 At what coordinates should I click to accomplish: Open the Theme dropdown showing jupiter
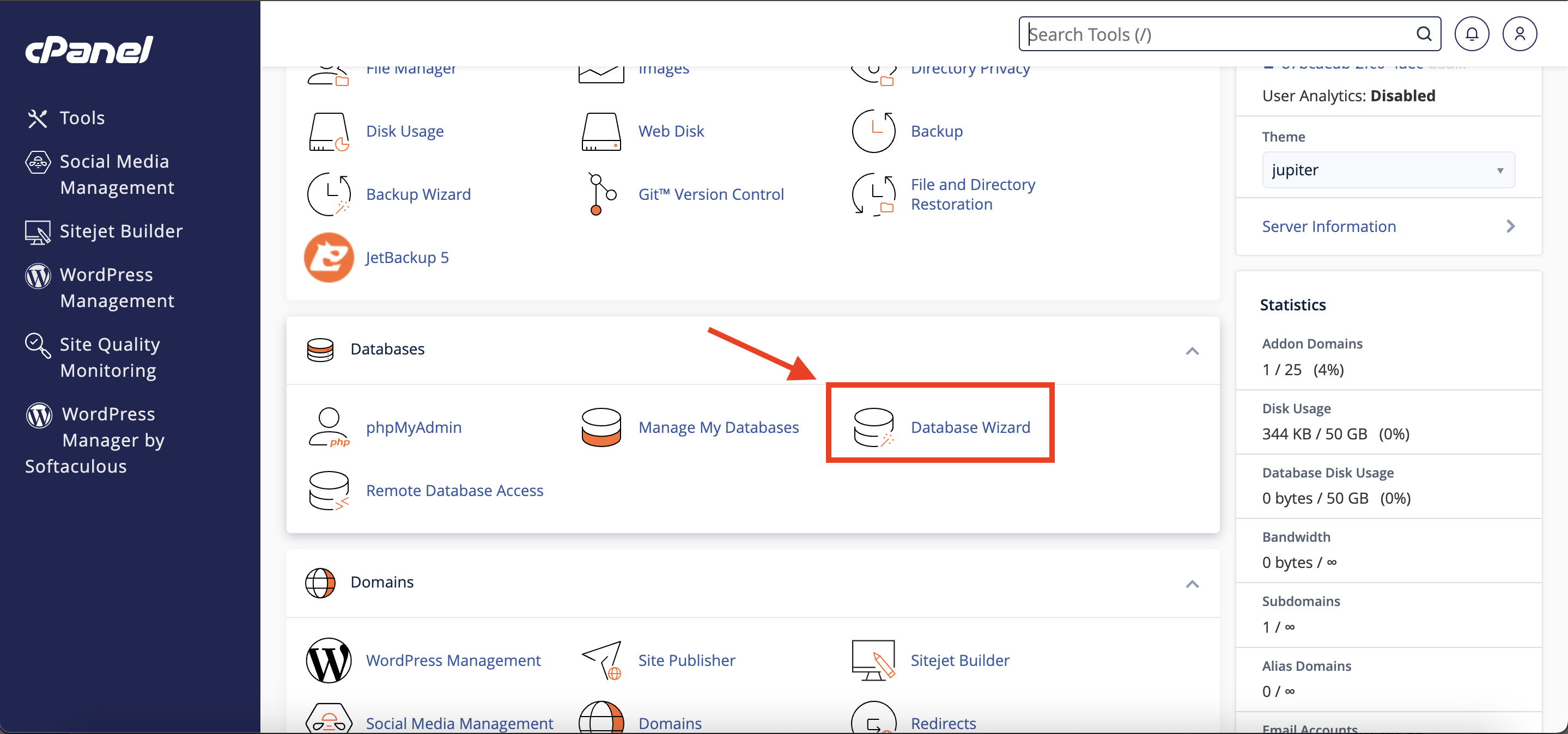1388,170
